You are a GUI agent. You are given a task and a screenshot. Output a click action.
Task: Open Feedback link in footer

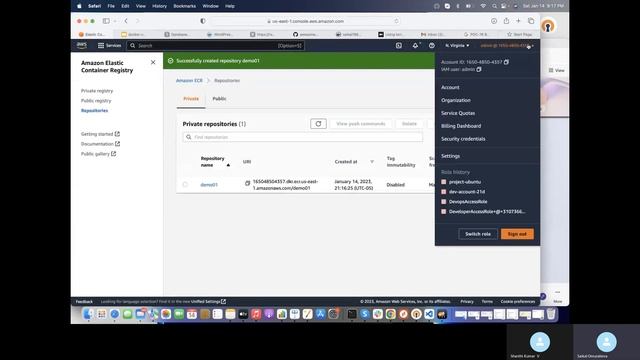pos(84,302)
